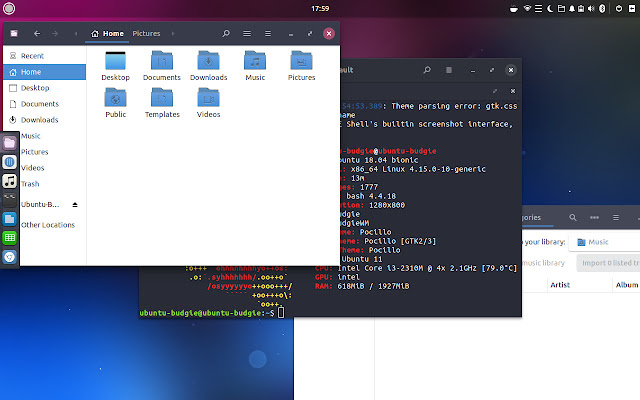Select the Videos folder icon
Image resolution: width=640 pixels, height=400 pixels.
tap(208, 103)
